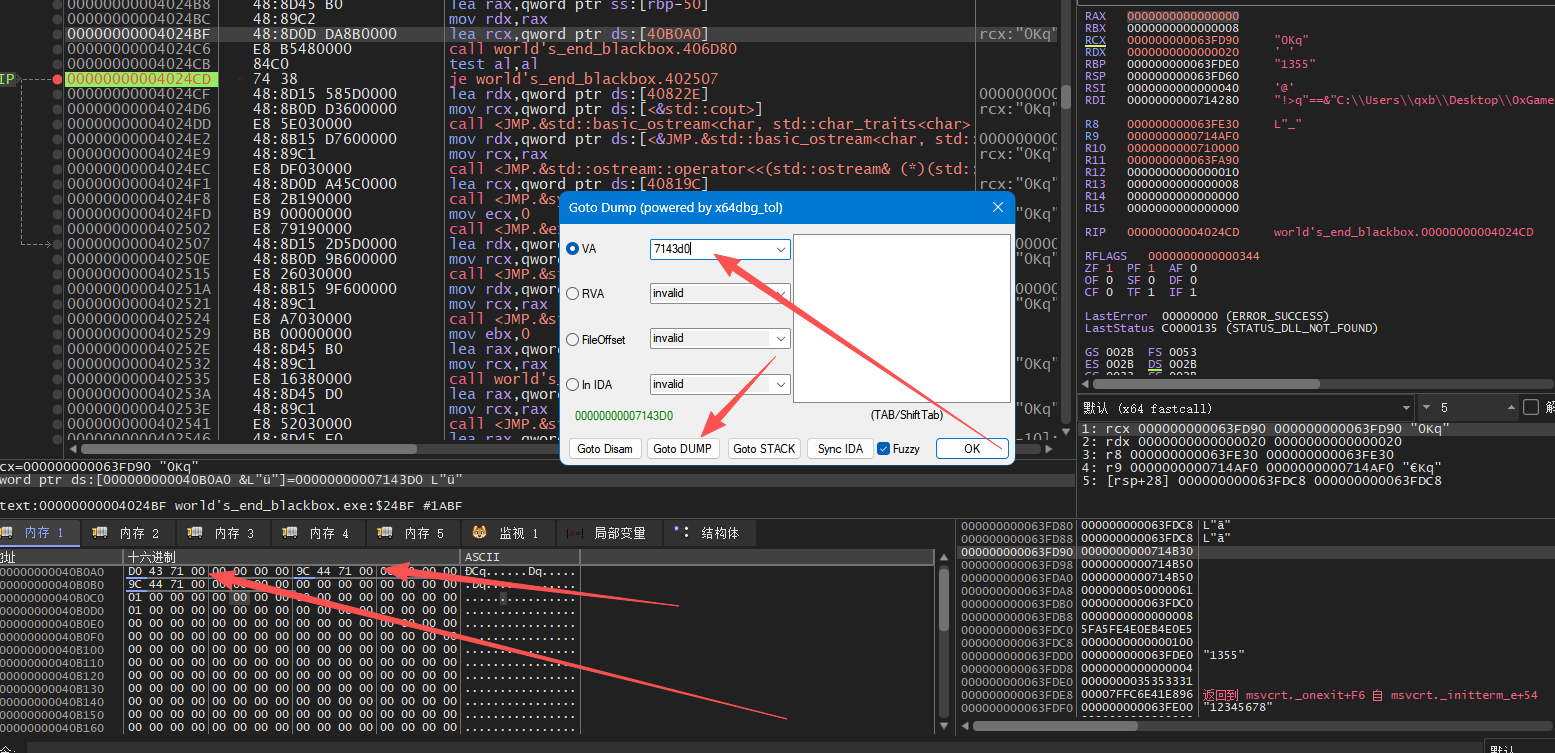Click the 监视 1 watch tab icon
1555x753 pixels.
pyautogui.click(x=479, y=533)
